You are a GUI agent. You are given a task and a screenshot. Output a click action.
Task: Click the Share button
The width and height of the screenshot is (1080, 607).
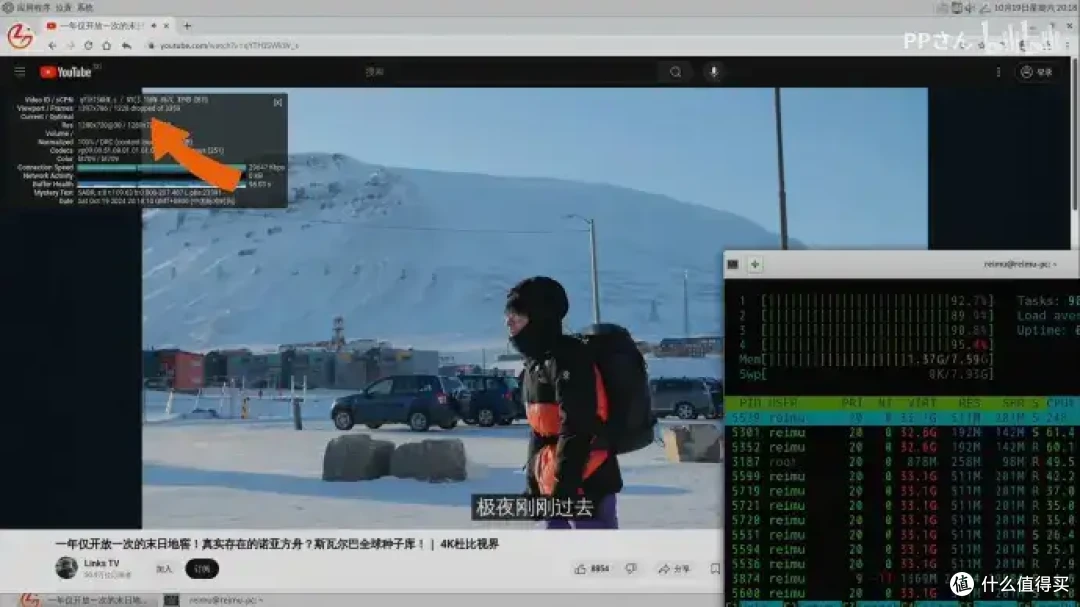pos(674,569)
